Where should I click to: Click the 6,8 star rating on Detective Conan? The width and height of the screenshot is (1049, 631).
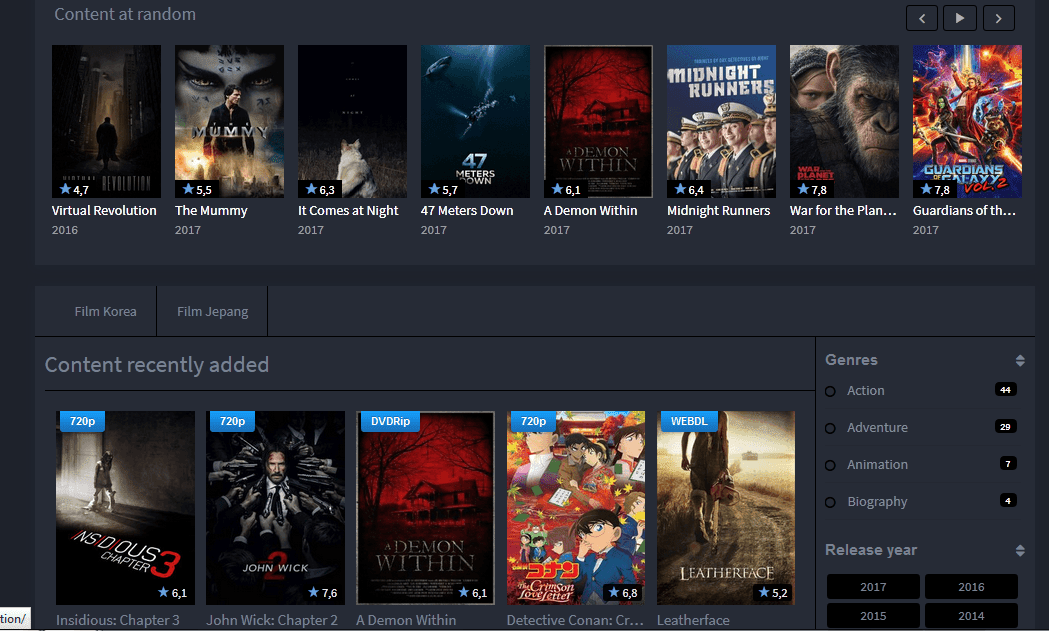click(x=622, y=592)
